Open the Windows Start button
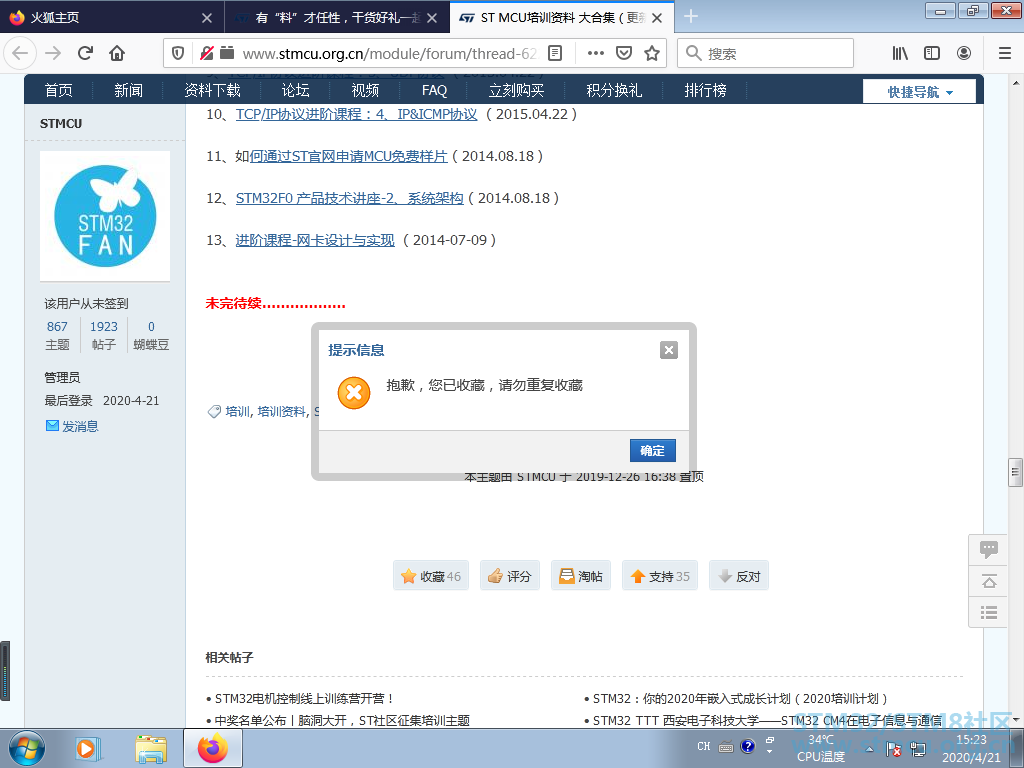Viewport: 1024px width, 768px height. pos(27,748)
